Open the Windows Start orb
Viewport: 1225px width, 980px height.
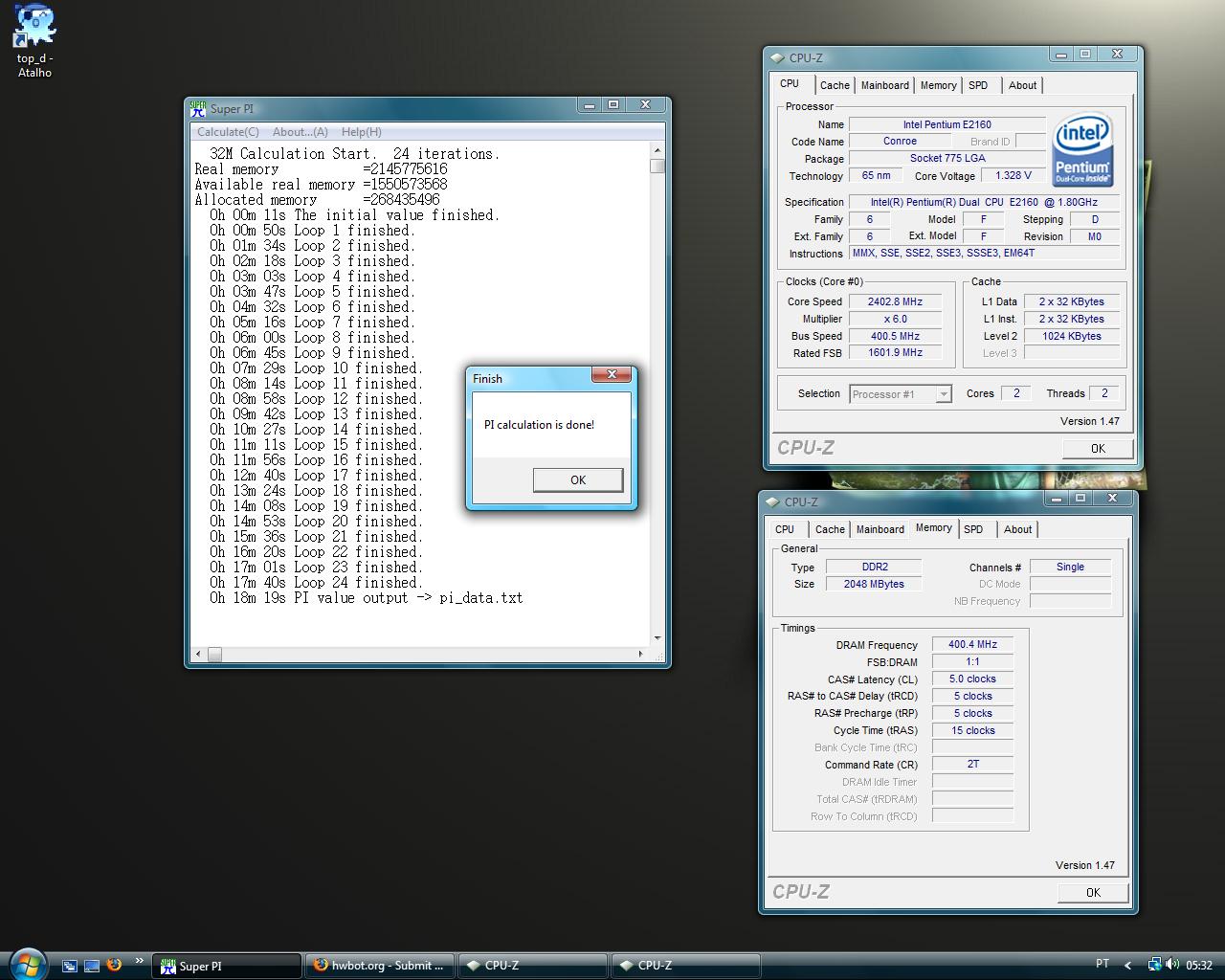click(x=26, y=964)
